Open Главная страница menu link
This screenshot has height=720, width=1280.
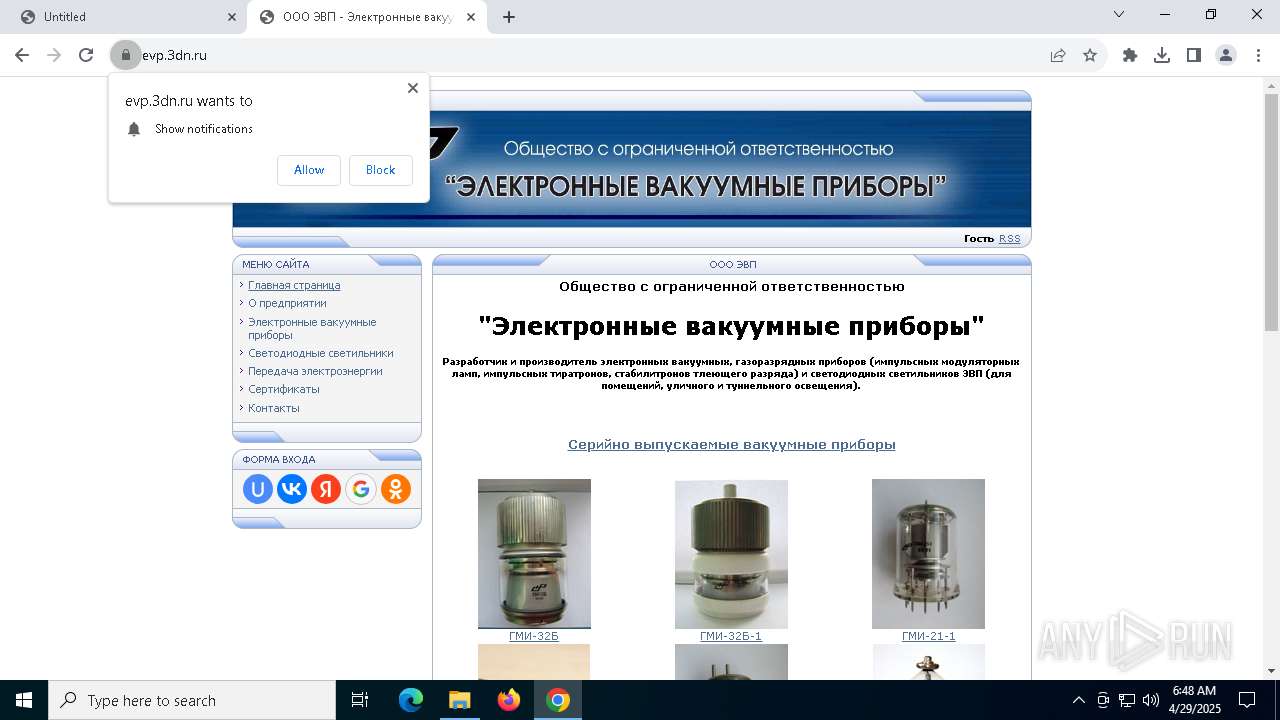point(294,285)
